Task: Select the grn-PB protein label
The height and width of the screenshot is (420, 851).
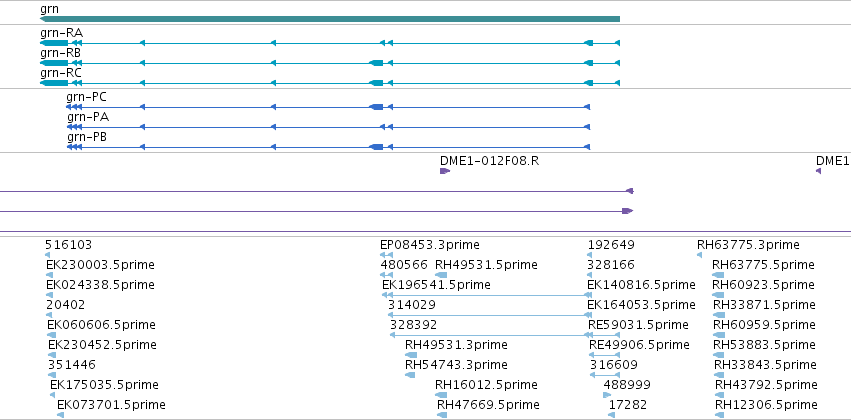Action: (87, 137)
